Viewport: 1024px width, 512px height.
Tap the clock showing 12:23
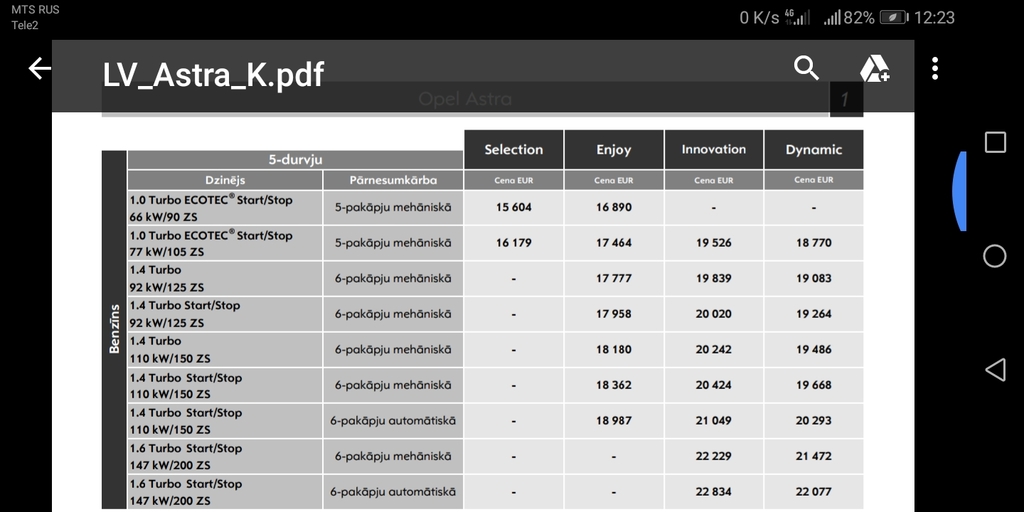[x=934, y=18]
